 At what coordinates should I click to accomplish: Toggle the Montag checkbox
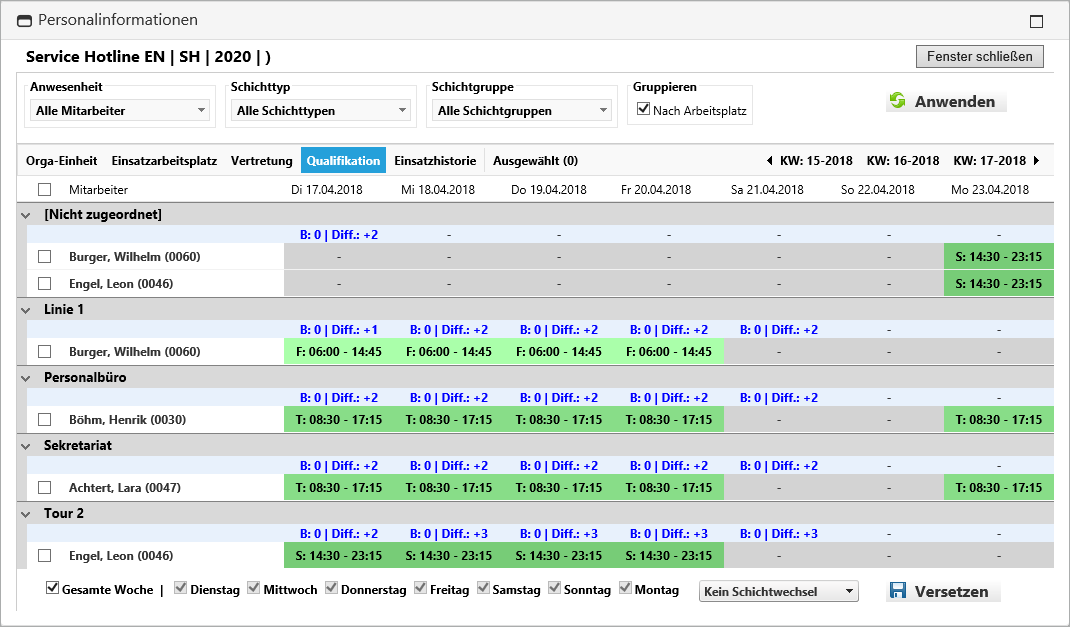(x=624, y=588)
